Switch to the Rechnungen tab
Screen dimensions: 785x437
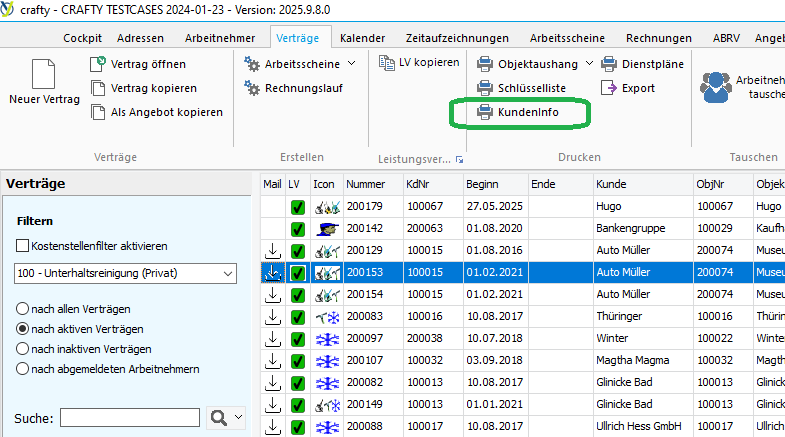pyautogui.click(x=652, y=38)
